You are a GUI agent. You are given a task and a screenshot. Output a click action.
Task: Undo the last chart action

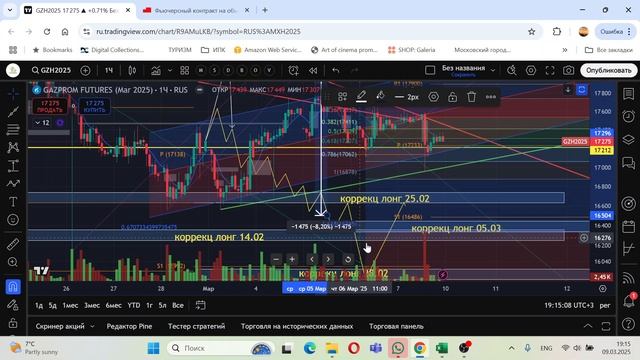tap(336, 70)
